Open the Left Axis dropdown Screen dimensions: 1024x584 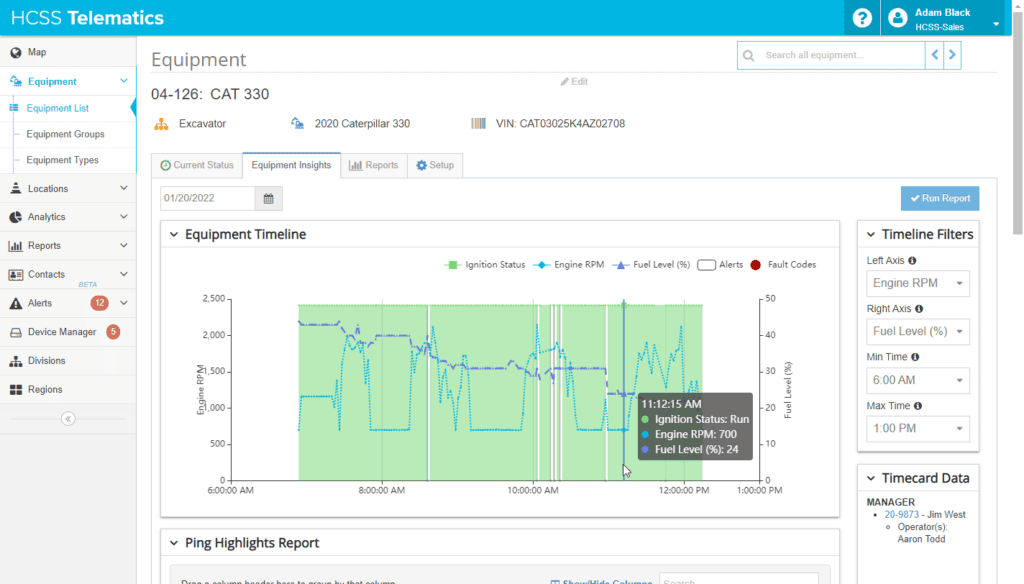point(917,283)
